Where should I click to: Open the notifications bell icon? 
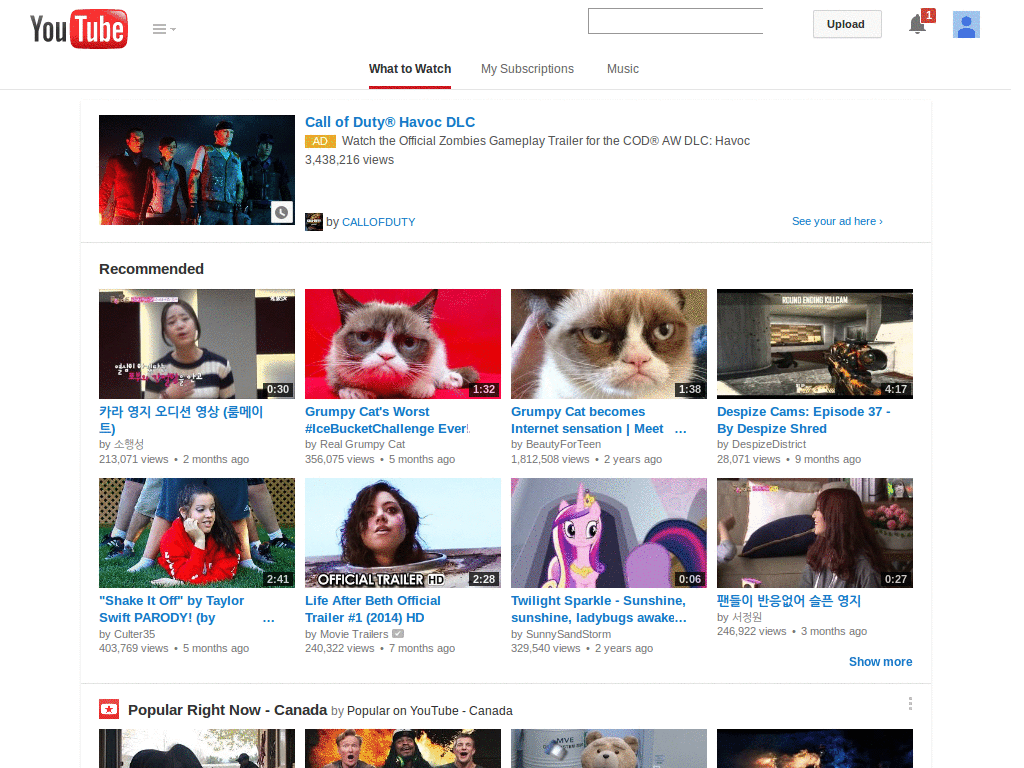pos(918,25)
